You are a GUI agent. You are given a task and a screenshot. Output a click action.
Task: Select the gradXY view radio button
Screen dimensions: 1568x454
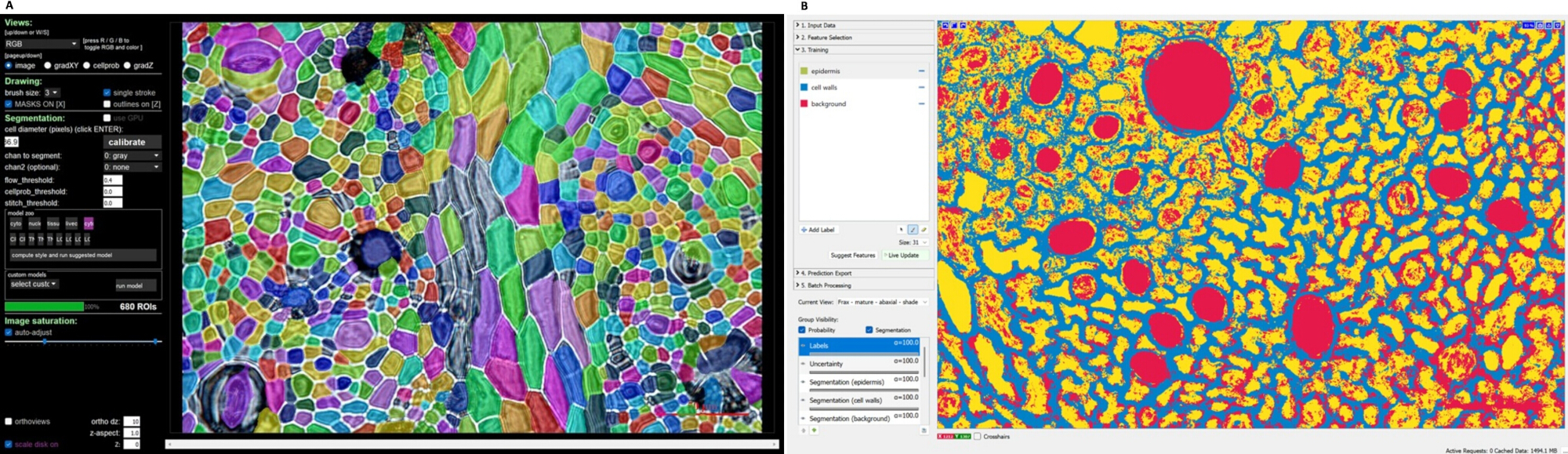(x=48, y=66)
